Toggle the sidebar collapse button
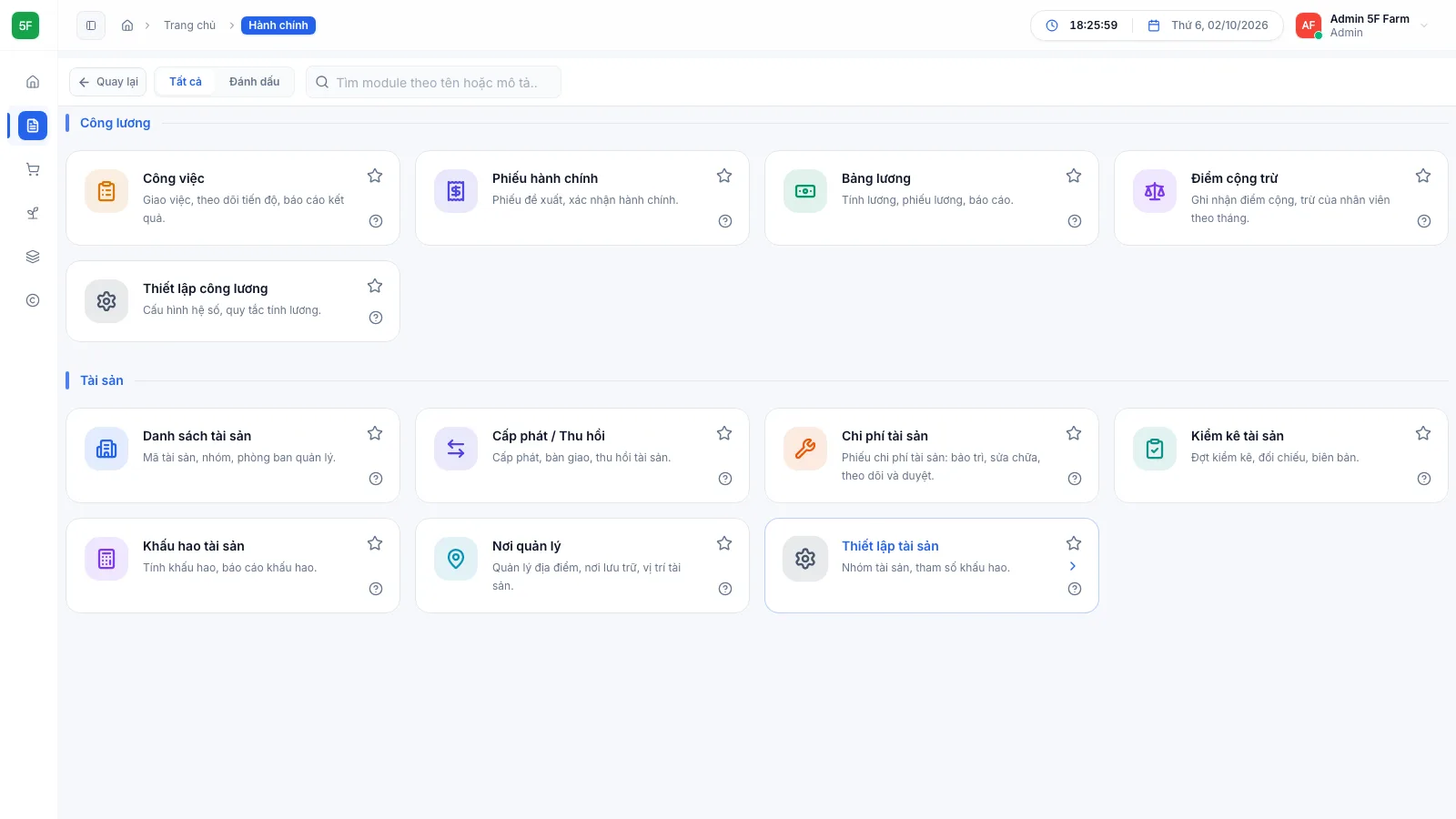 91,25
